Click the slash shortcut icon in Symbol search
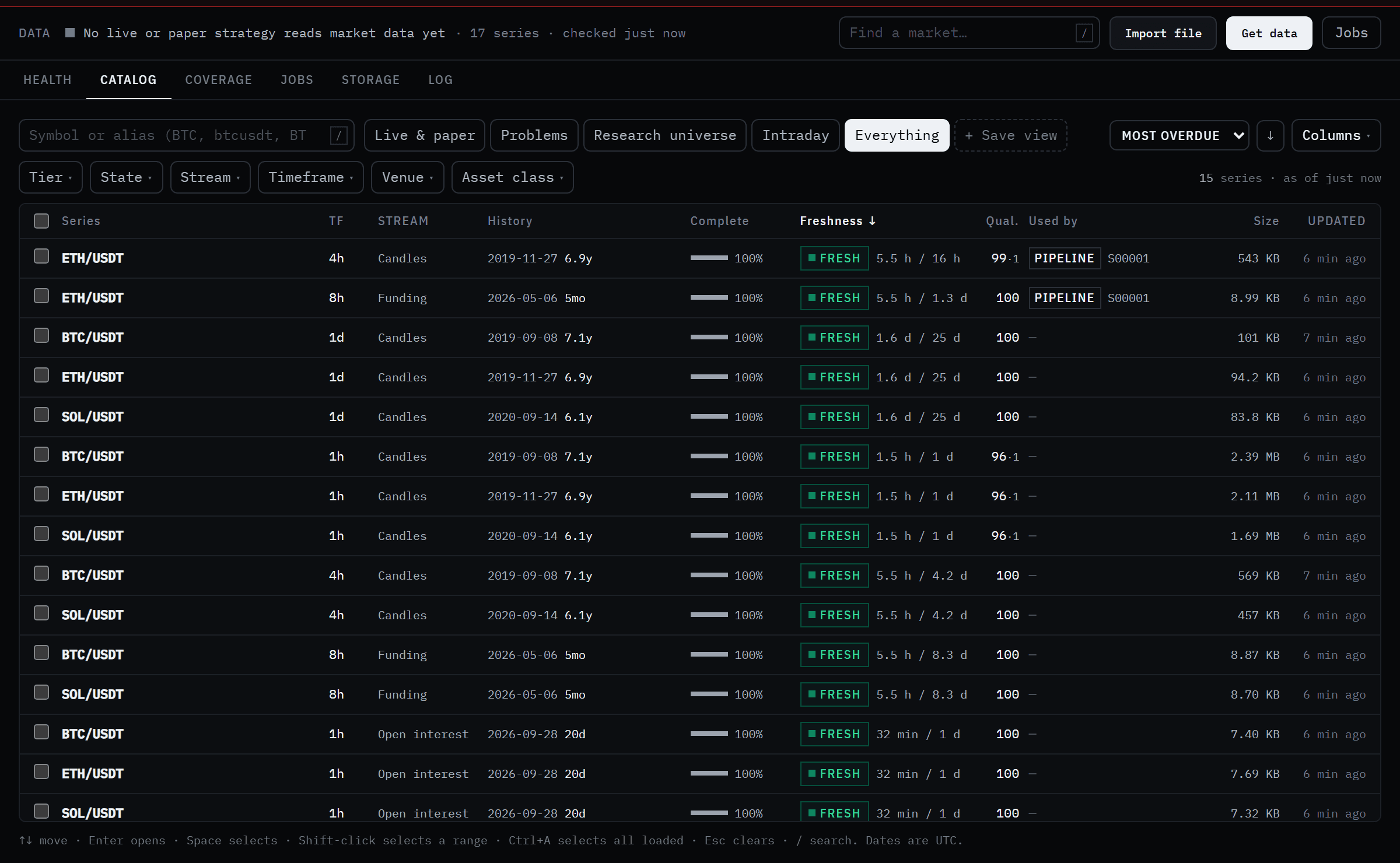The width and height of the screenshot is (1400, 863). [x=339, y=135]
